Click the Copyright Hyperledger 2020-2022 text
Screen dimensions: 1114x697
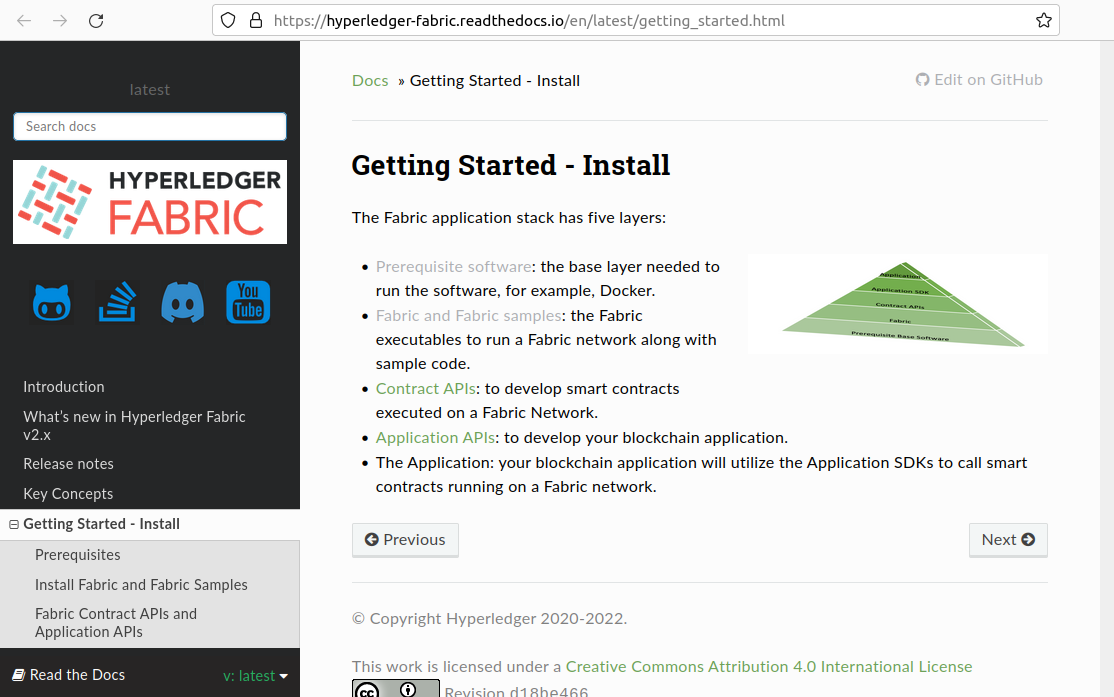pos(490,619)
